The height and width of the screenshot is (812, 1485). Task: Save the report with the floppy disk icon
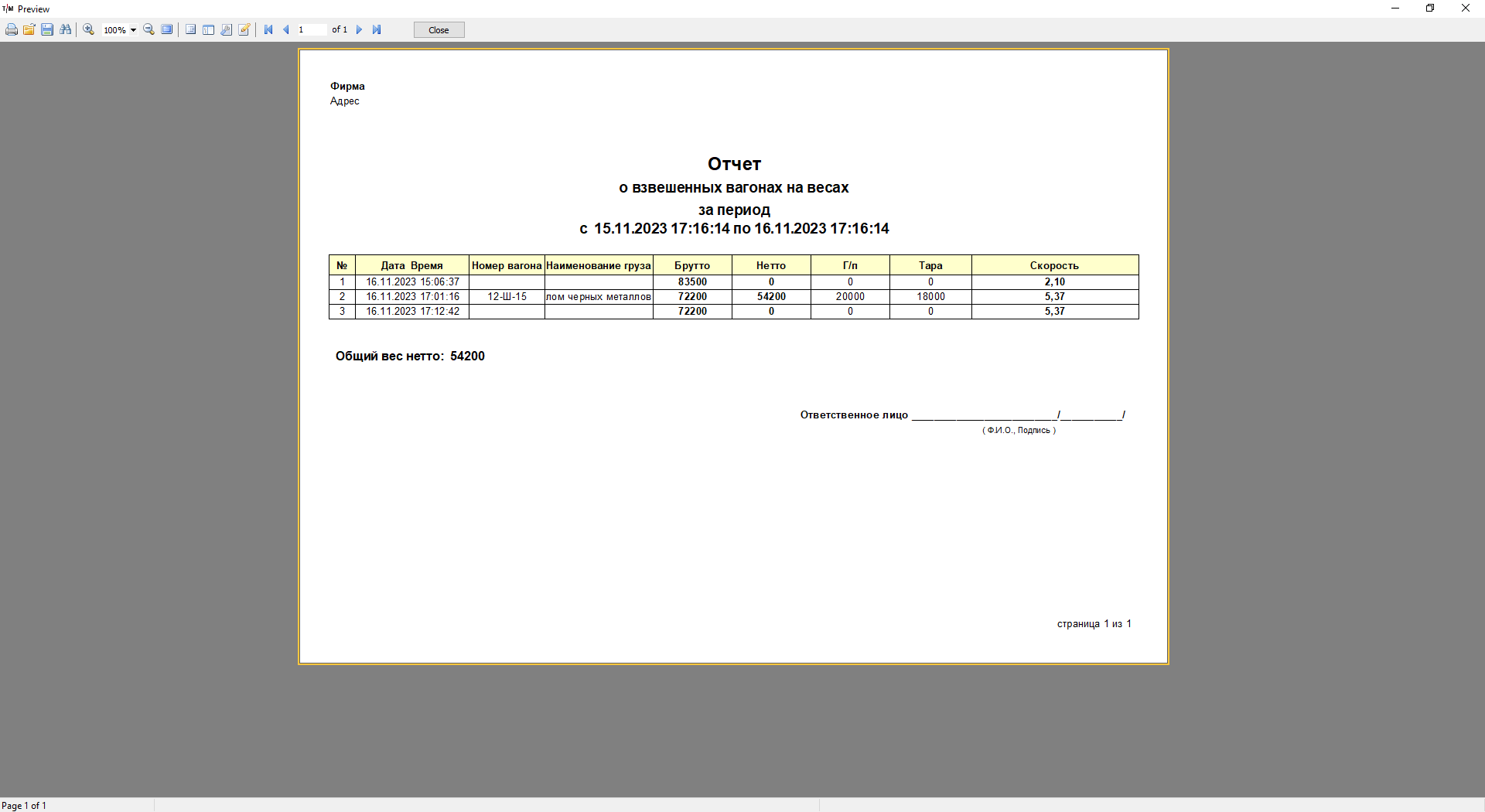point(47,30)
